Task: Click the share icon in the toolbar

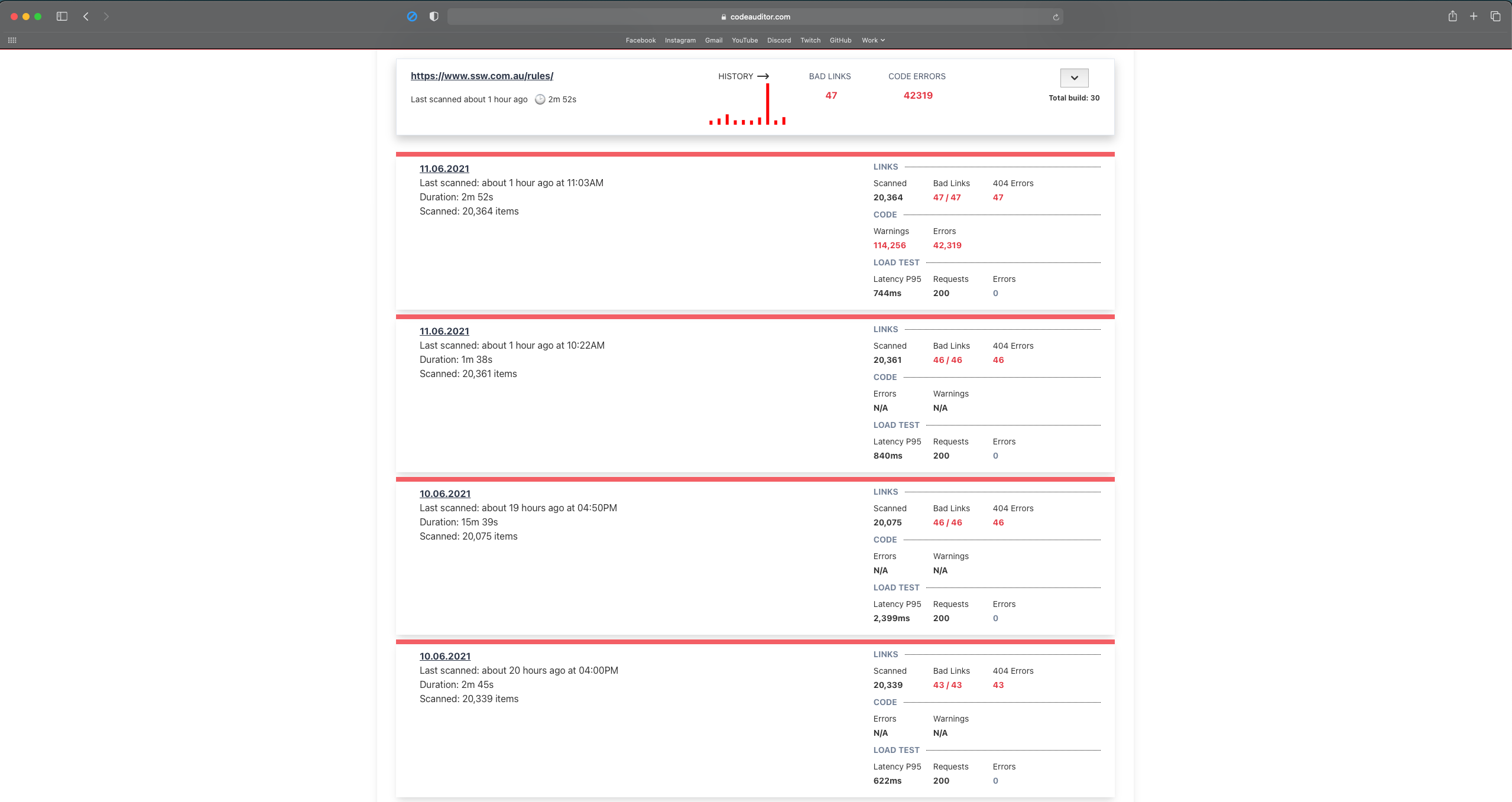Action: (x=1452, y=17)
